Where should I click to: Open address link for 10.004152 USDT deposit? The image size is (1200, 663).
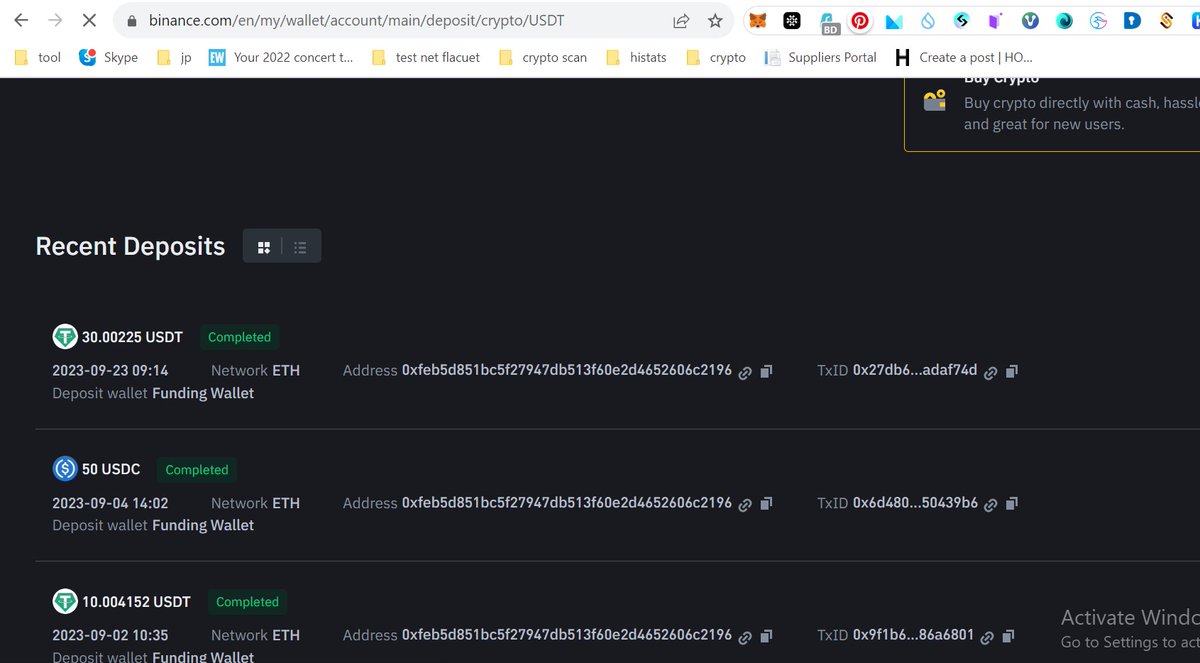pos(745,636)
